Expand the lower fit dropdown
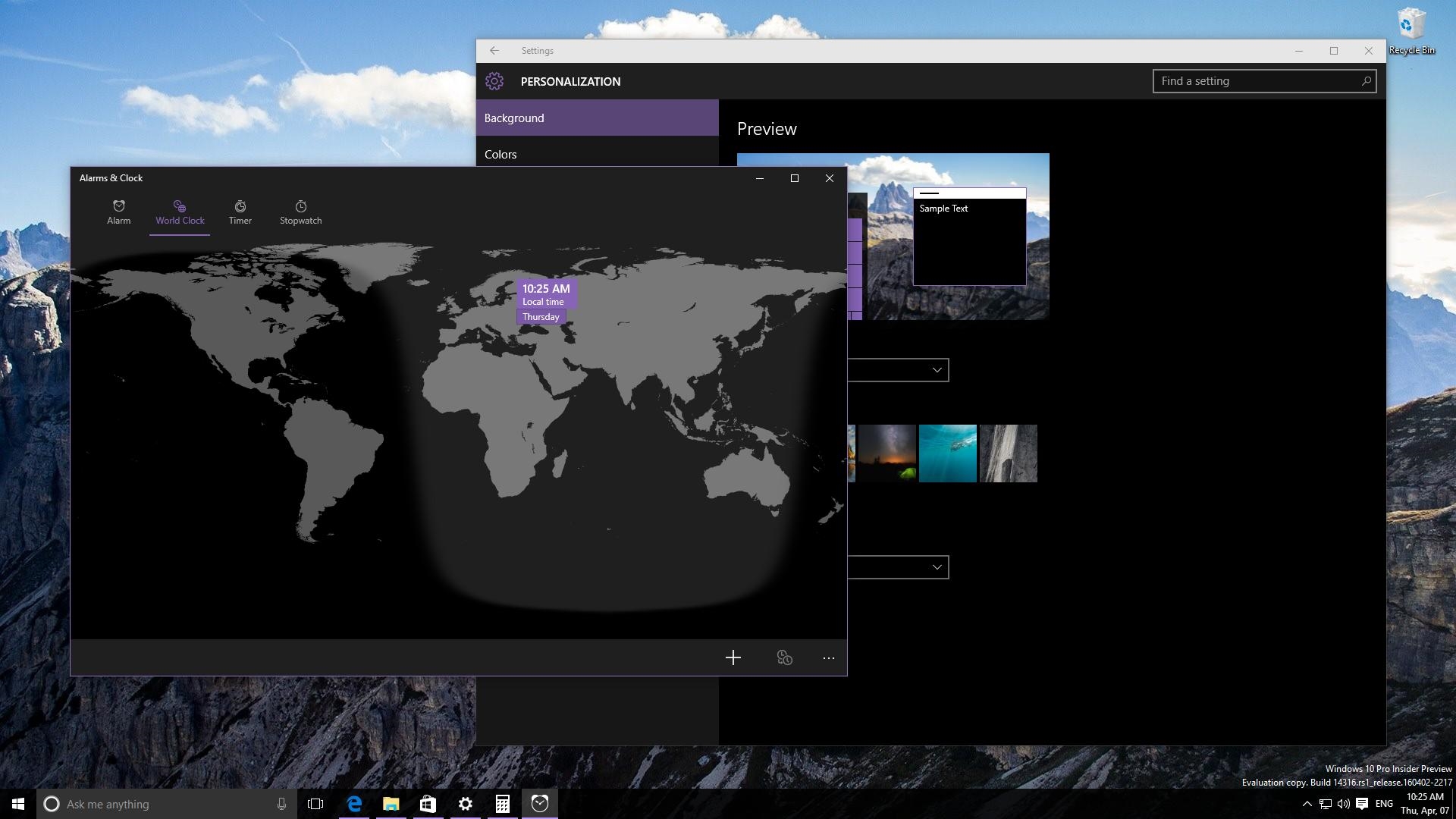This screenshot has height=819, width=1456. 898,567
